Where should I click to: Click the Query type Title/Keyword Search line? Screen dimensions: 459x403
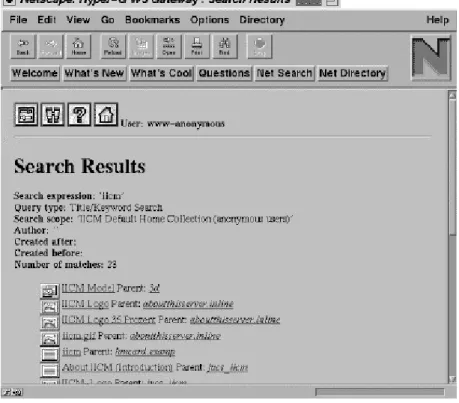point(88,208)
